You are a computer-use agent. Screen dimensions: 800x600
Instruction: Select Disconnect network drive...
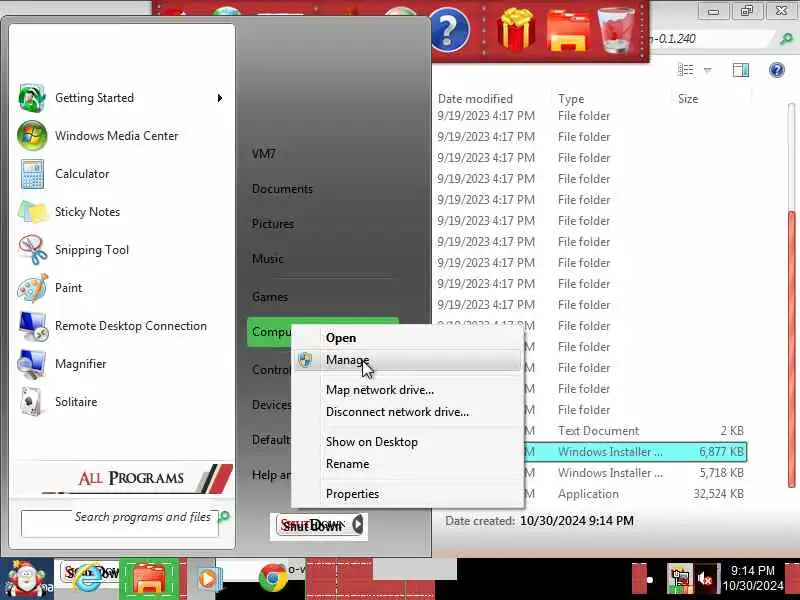click(x=397, y=412)
